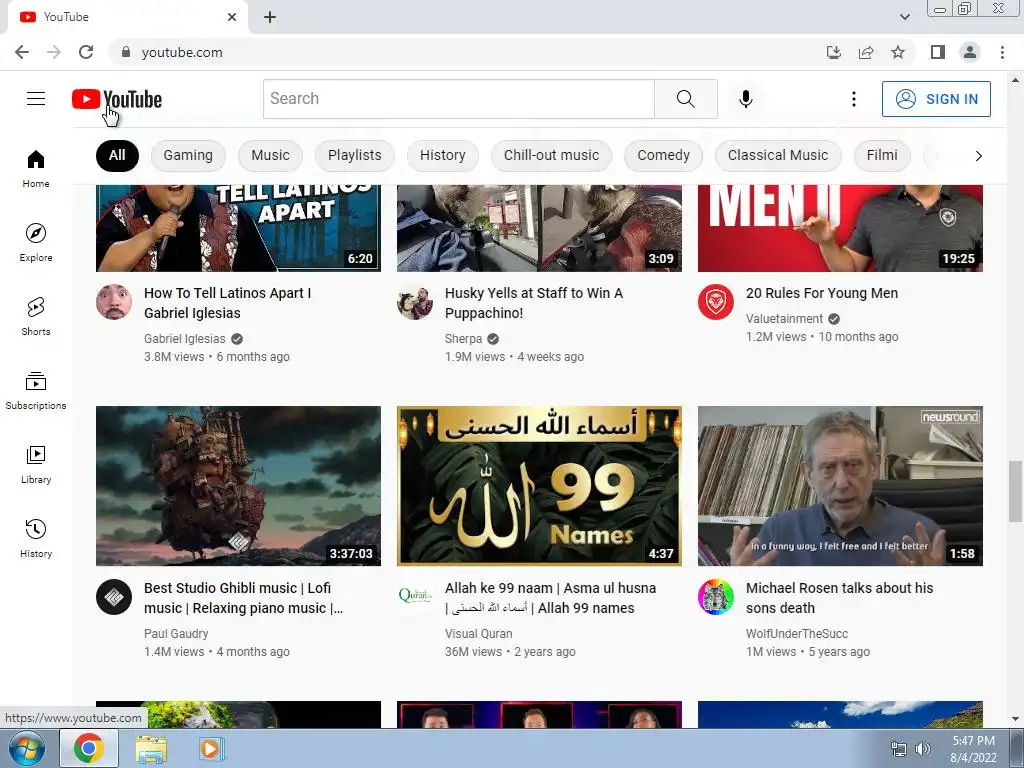The width and height of the screenshot is (1024, 768).
Task: Open the tab search dropdown chevron
Action: (x=904, y=17)
